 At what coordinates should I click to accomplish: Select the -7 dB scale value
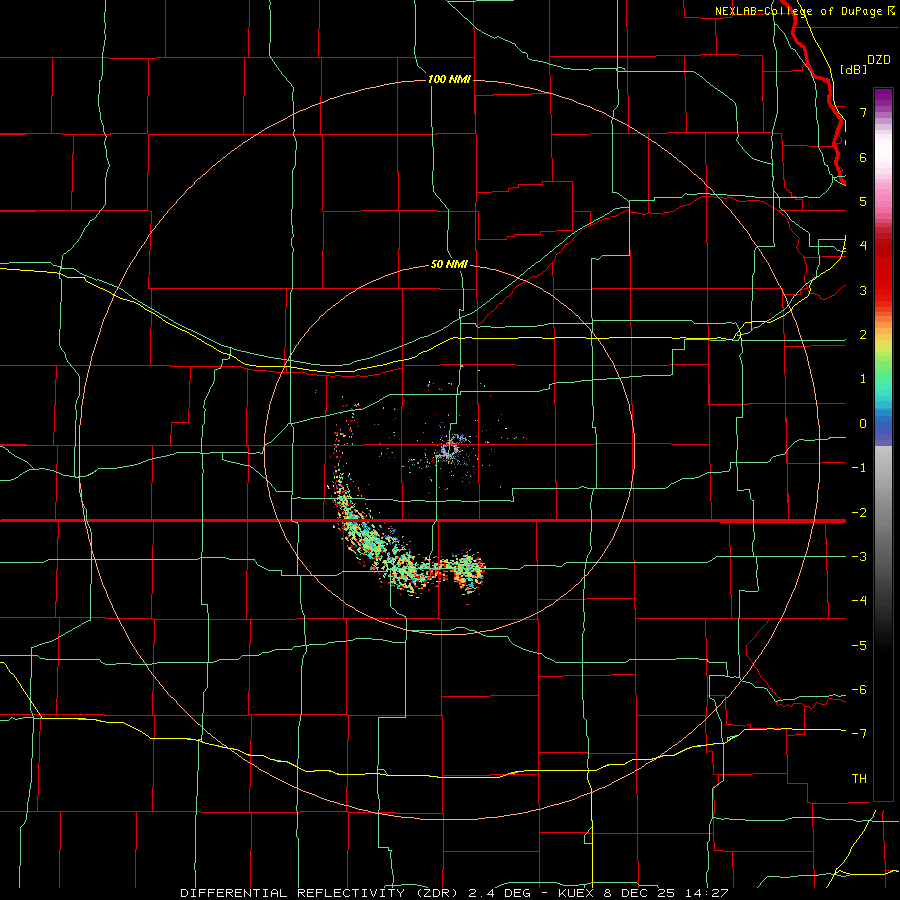[859, 733]
